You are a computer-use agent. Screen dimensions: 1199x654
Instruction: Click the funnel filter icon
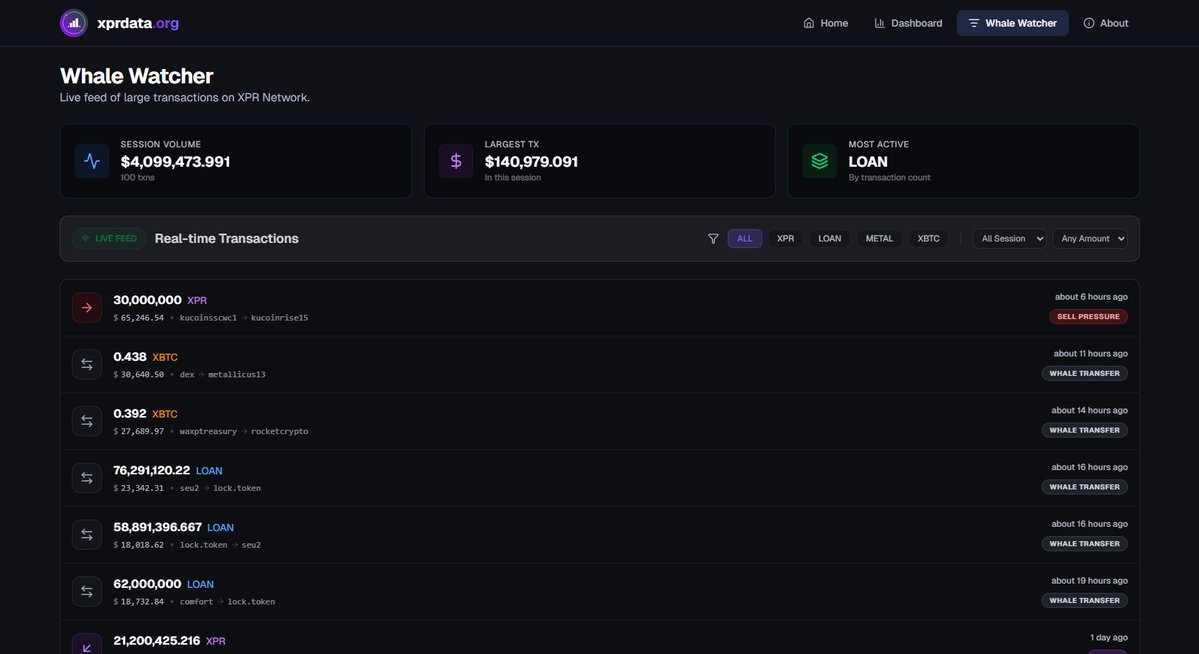(x=713, y=239)
